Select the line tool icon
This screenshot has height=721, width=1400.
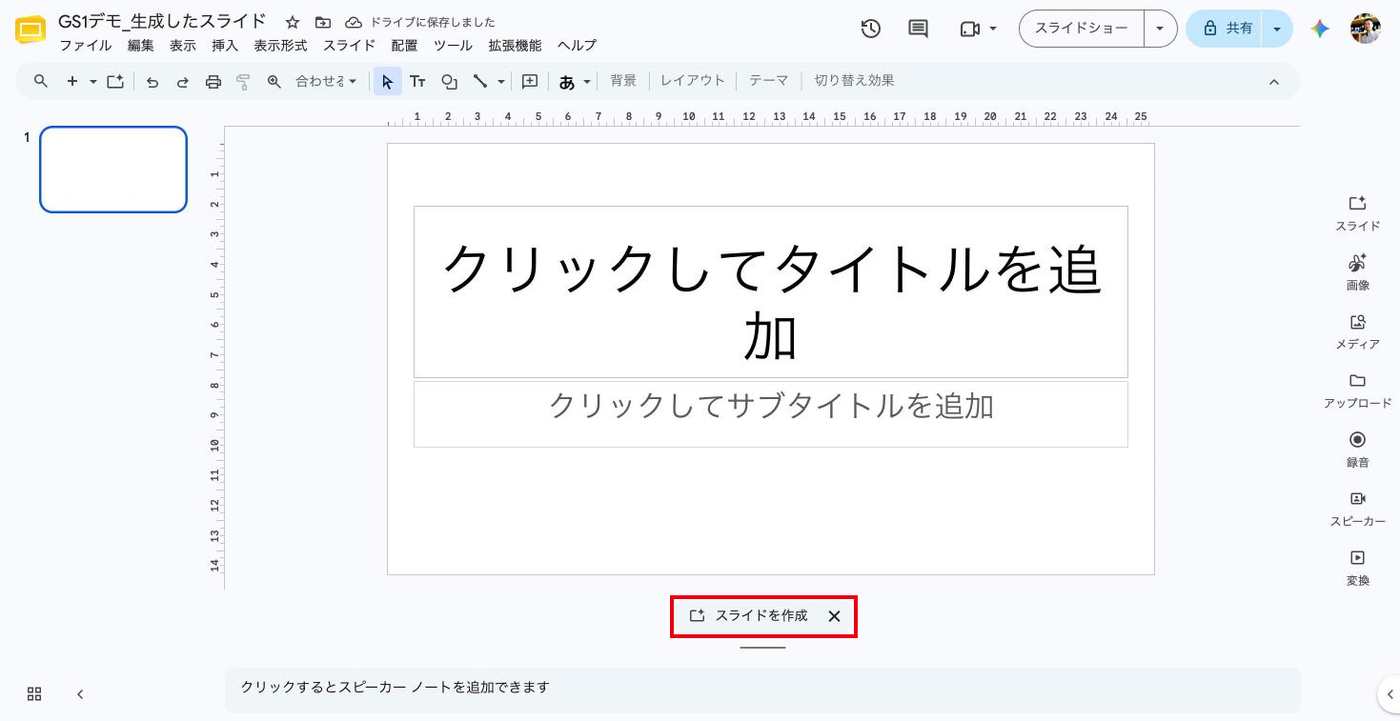480,82
